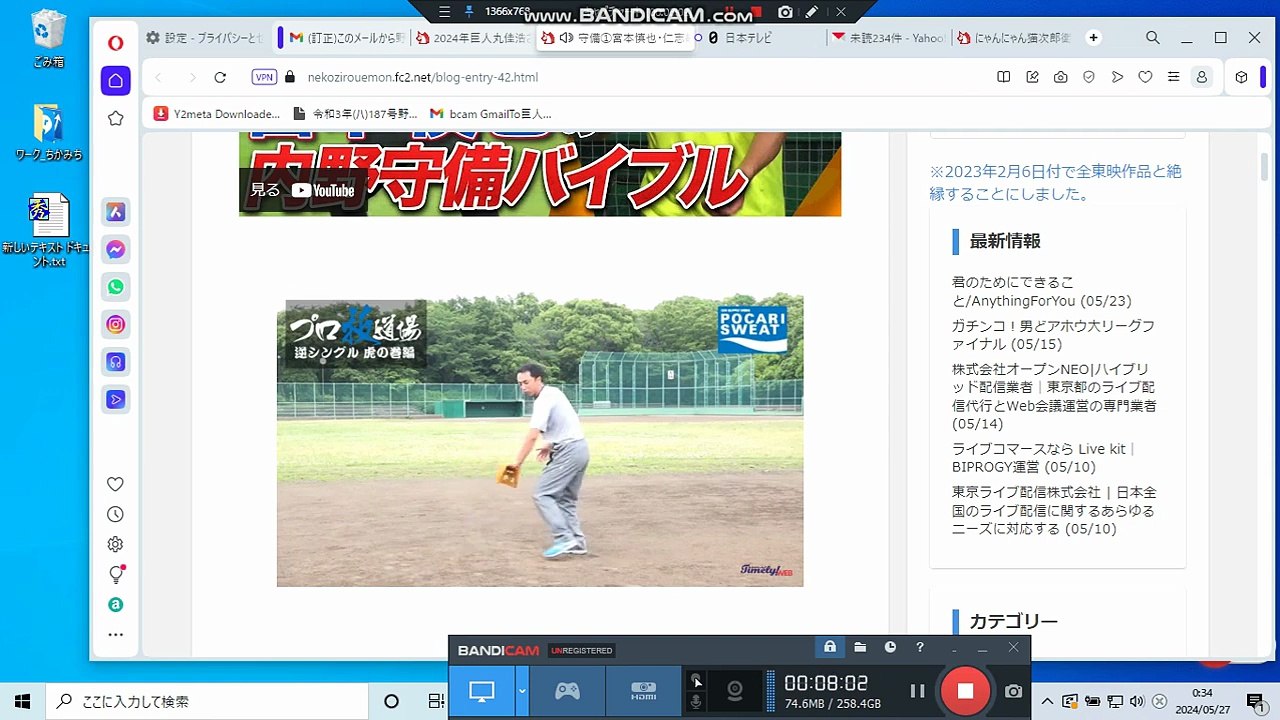Open the sidebar music player icon

(x=115, y=362)
